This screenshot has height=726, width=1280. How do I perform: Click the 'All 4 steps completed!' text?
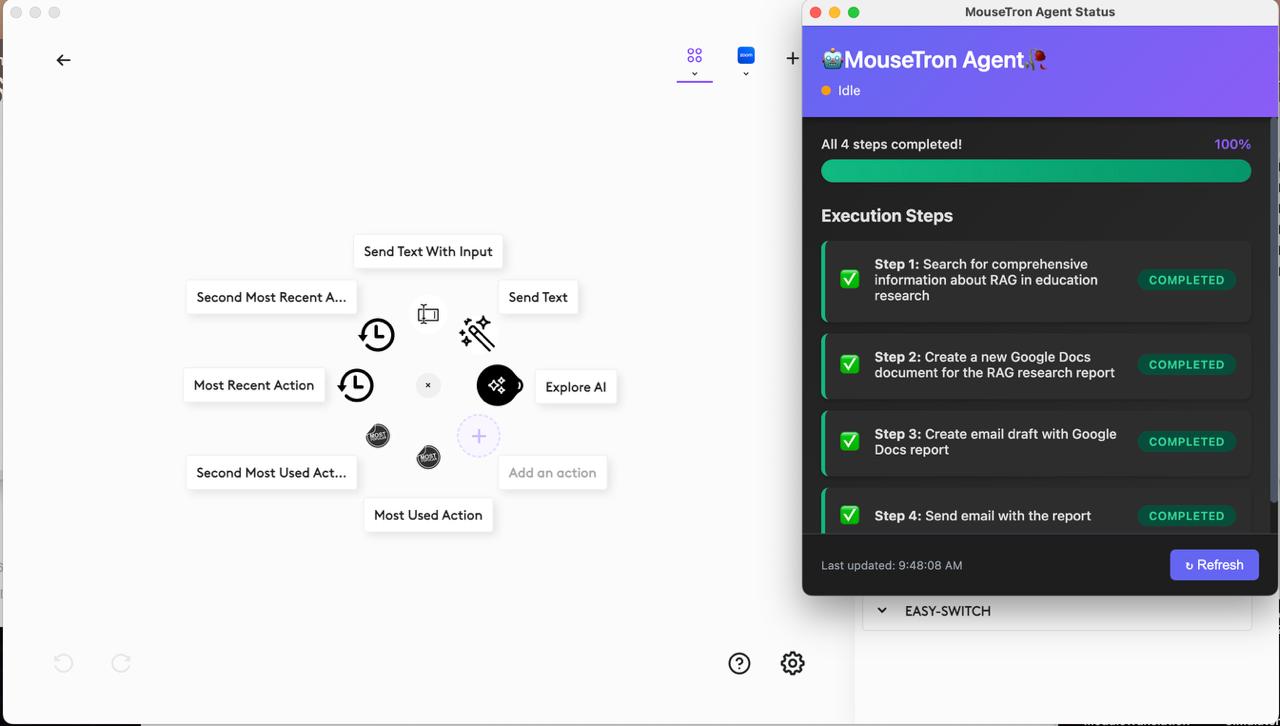[892, 144]
